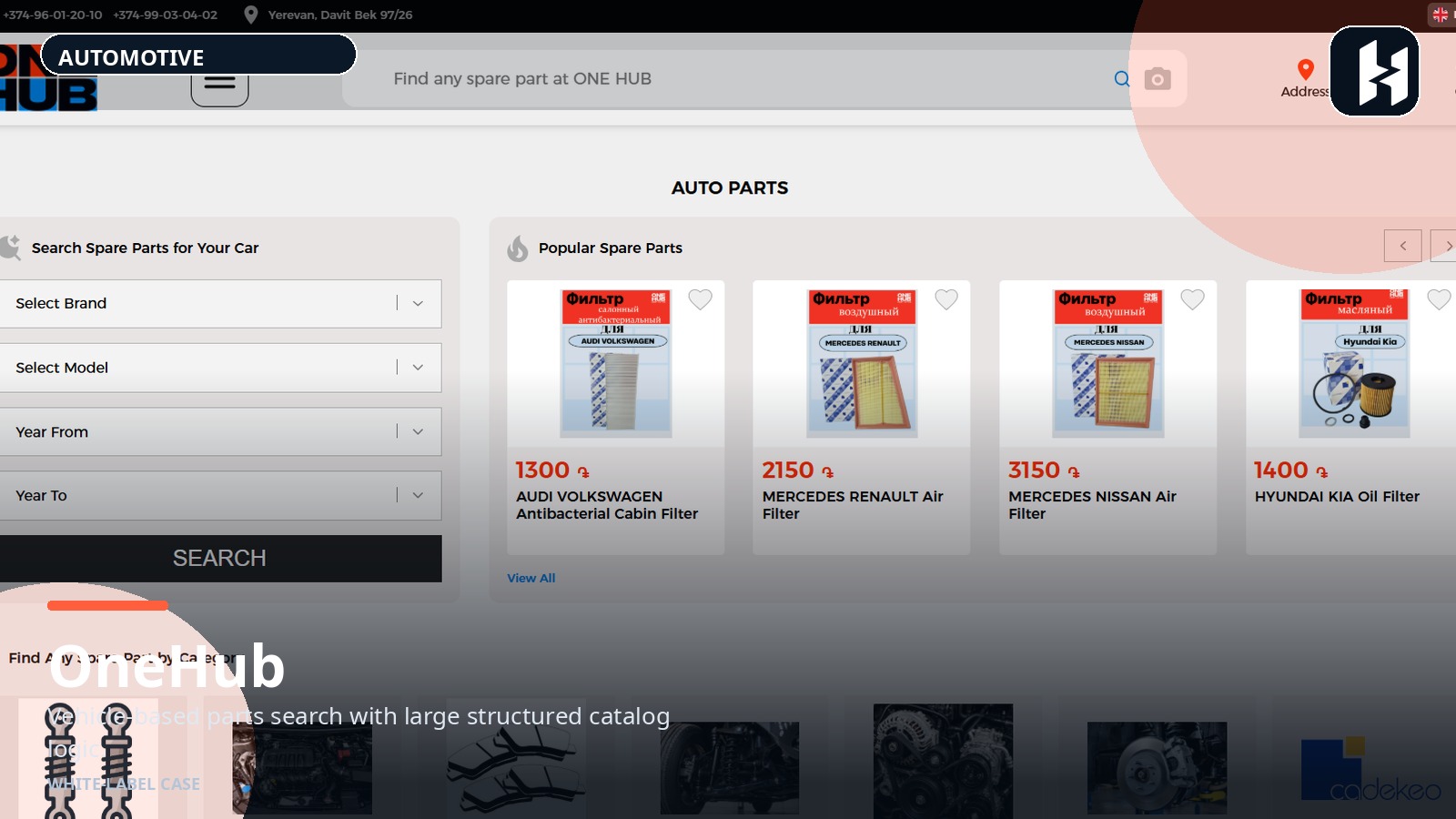Screen dimensions: 1456x819
Task: Open the Select Brand dropdown
Action: point(220,304)
